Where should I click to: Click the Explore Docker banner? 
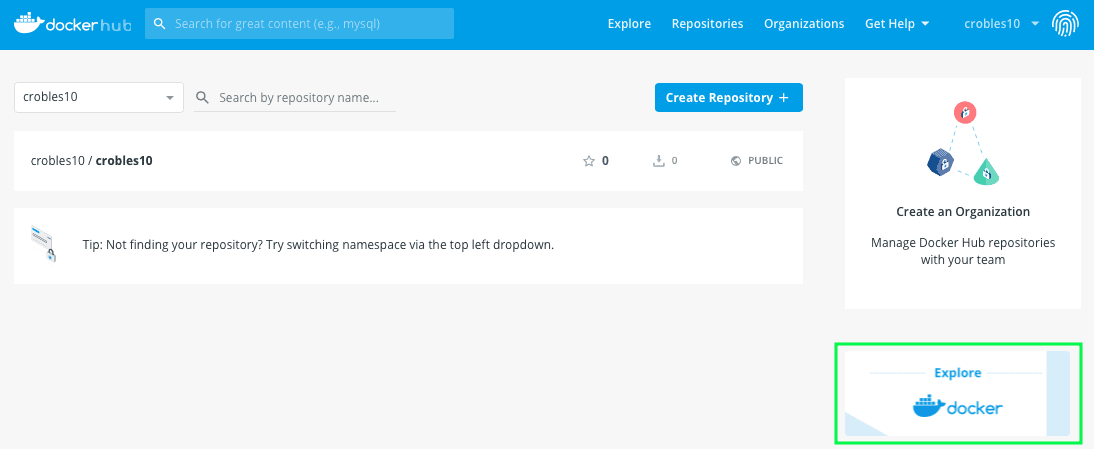tap(957, 393)
